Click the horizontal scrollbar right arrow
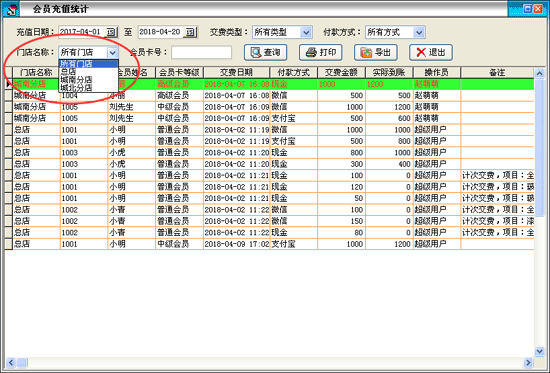 528,362
